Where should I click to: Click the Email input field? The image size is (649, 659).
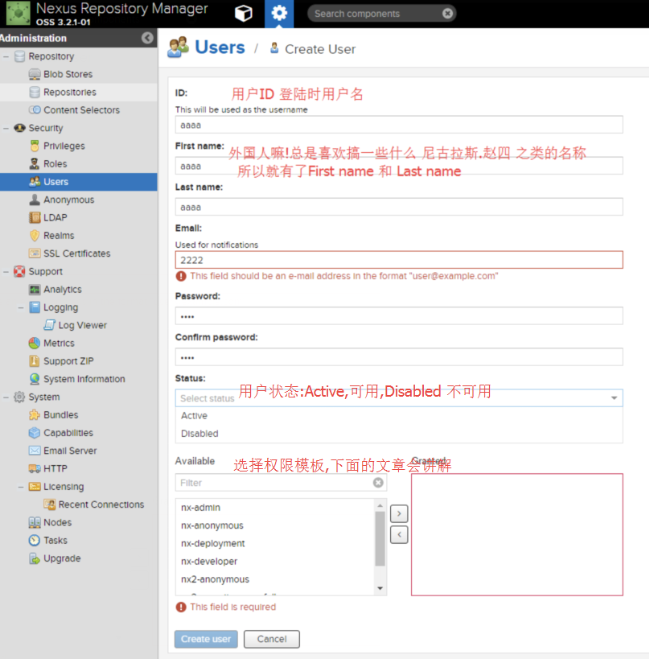[398, 260]
